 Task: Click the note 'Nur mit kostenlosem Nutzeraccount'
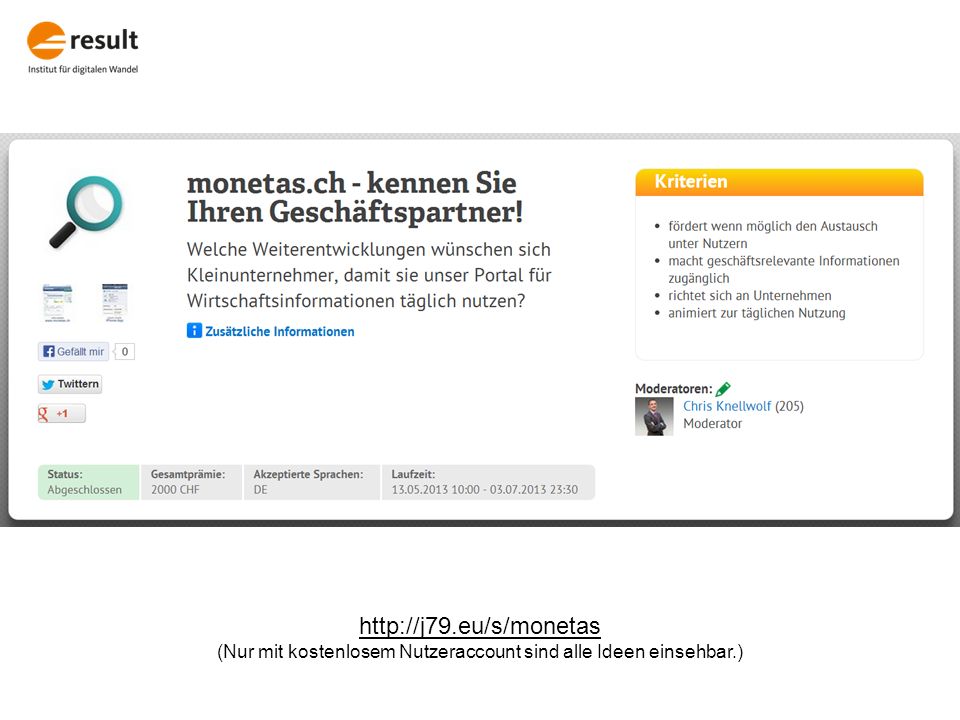(x=480, y=651)
